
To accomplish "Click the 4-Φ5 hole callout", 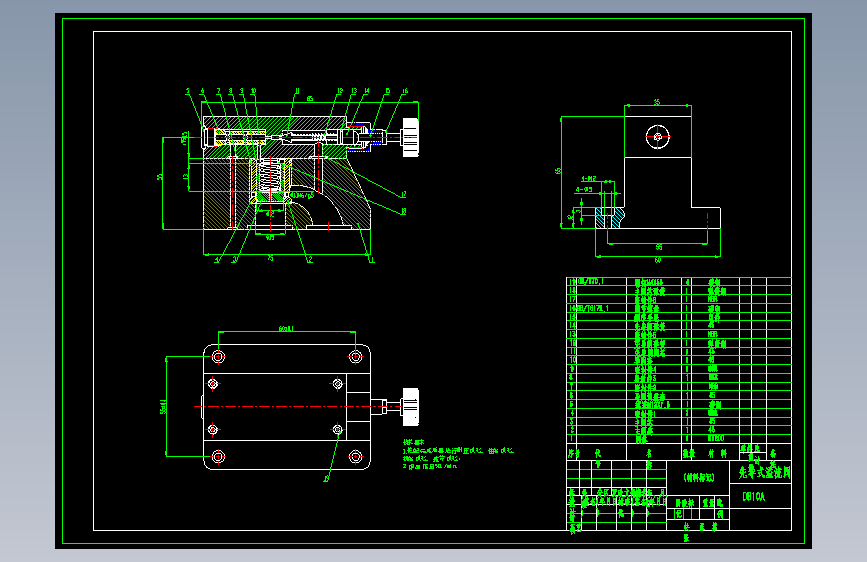I will click(584, 189).
